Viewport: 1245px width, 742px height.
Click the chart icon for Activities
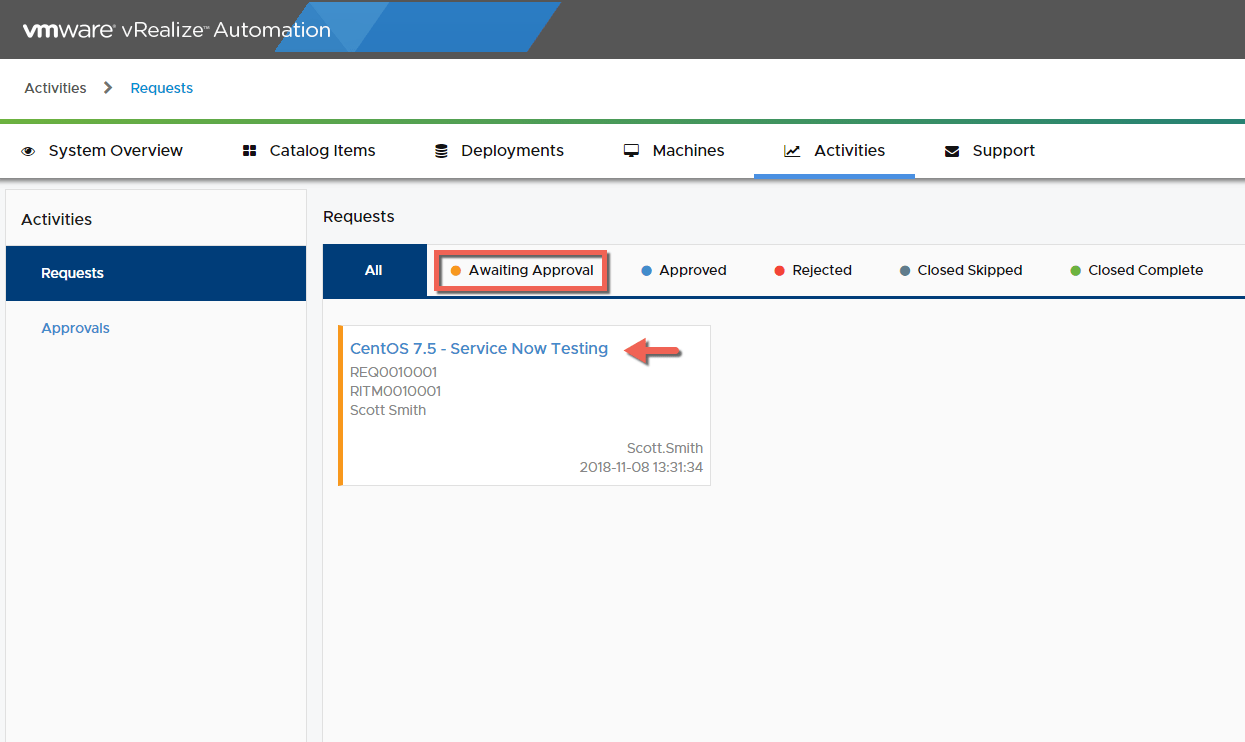[792, 151]
